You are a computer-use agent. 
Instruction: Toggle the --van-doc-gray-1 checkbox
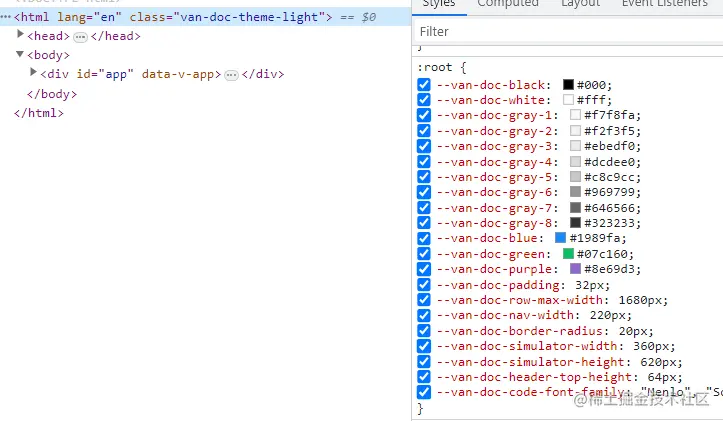[424, 115]
